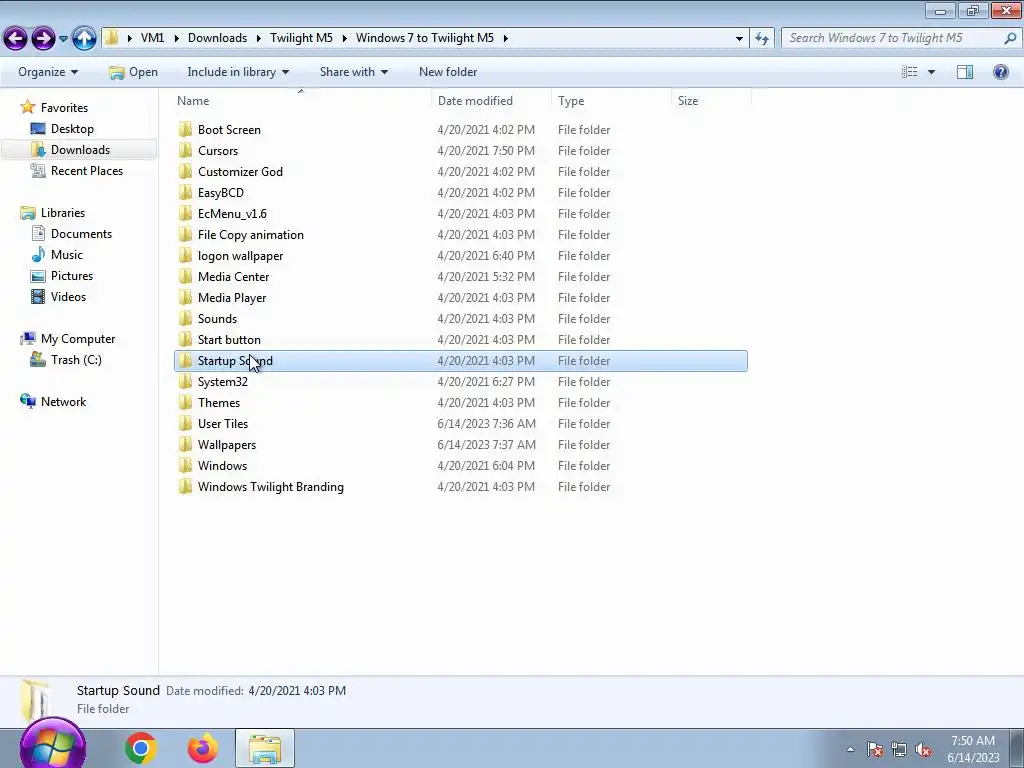Click the Windows Explorer taskbar button

pyautogui.click(x=264, y=748)
